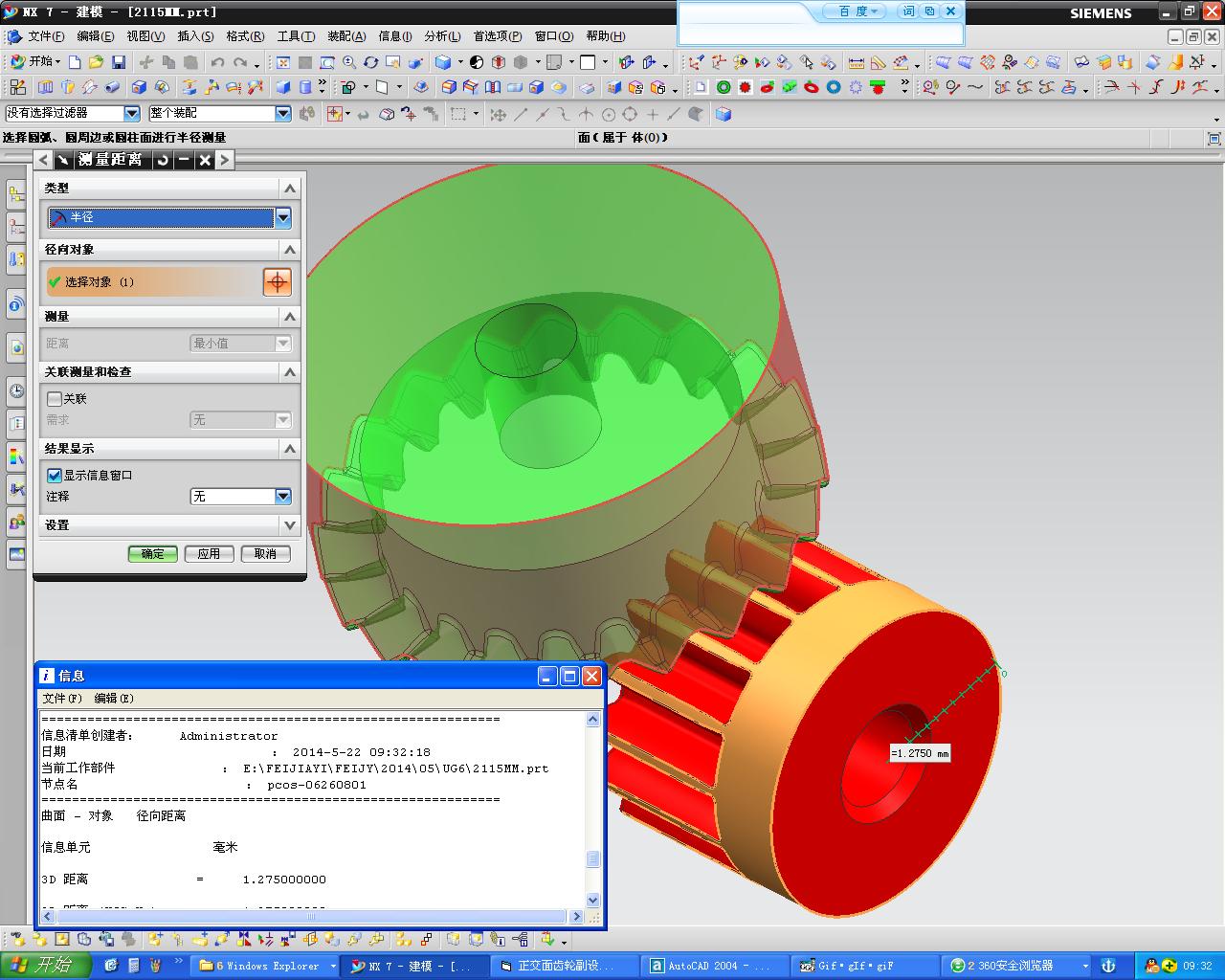
Task: Click the Baidu search input box
Action: pyautogui.click(x=820, y=33)
